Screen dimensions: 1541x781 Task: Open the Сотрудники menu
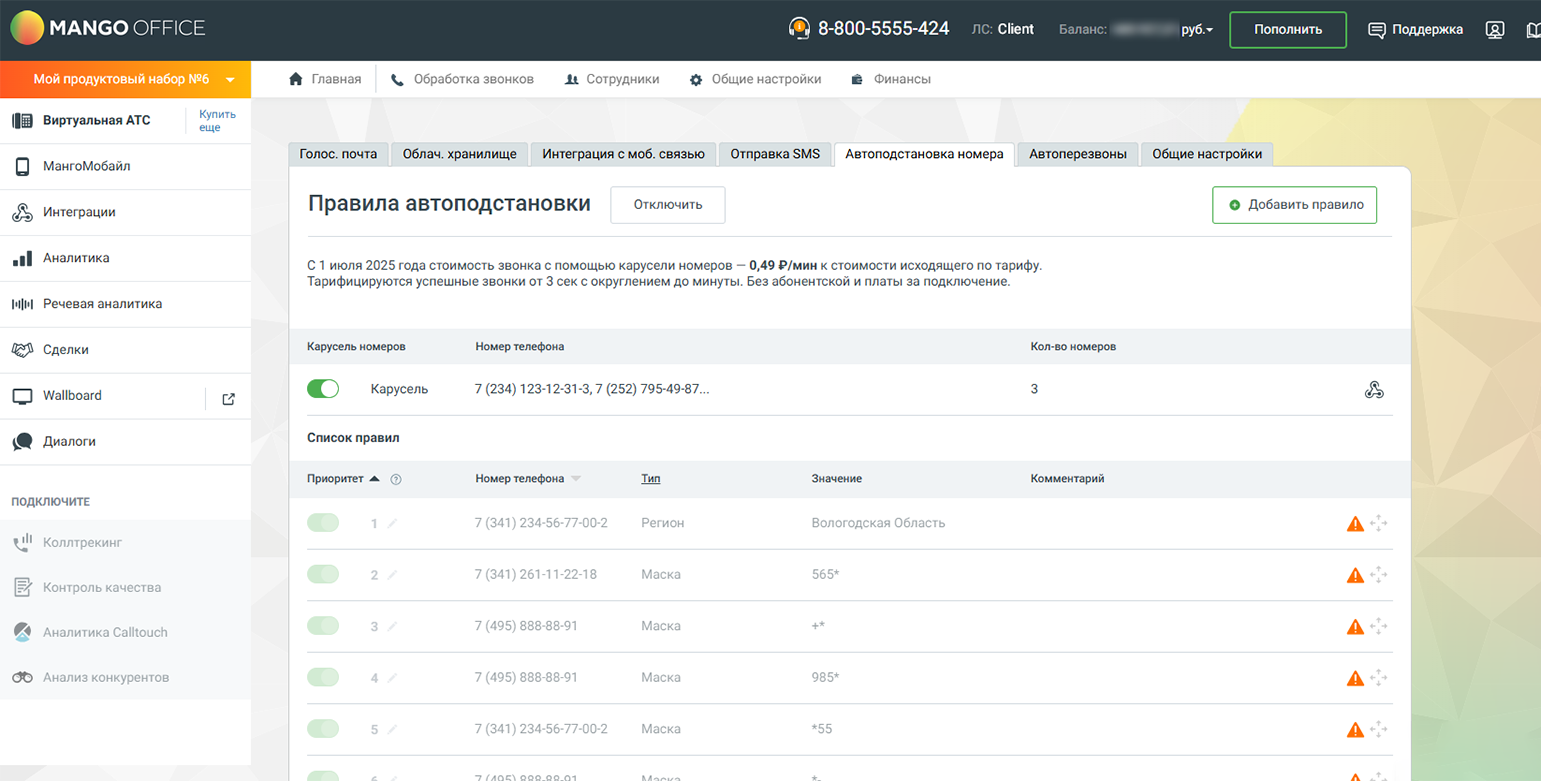tap(612, 79)
